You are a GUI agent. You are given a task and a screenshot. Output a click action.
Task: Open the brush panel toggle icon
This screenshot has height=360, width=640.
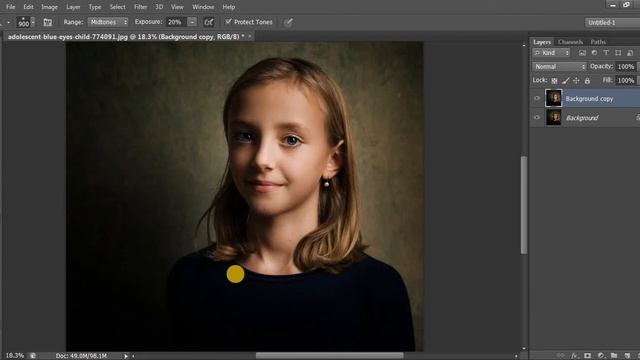pyautogui.click(x=48, y=22)
